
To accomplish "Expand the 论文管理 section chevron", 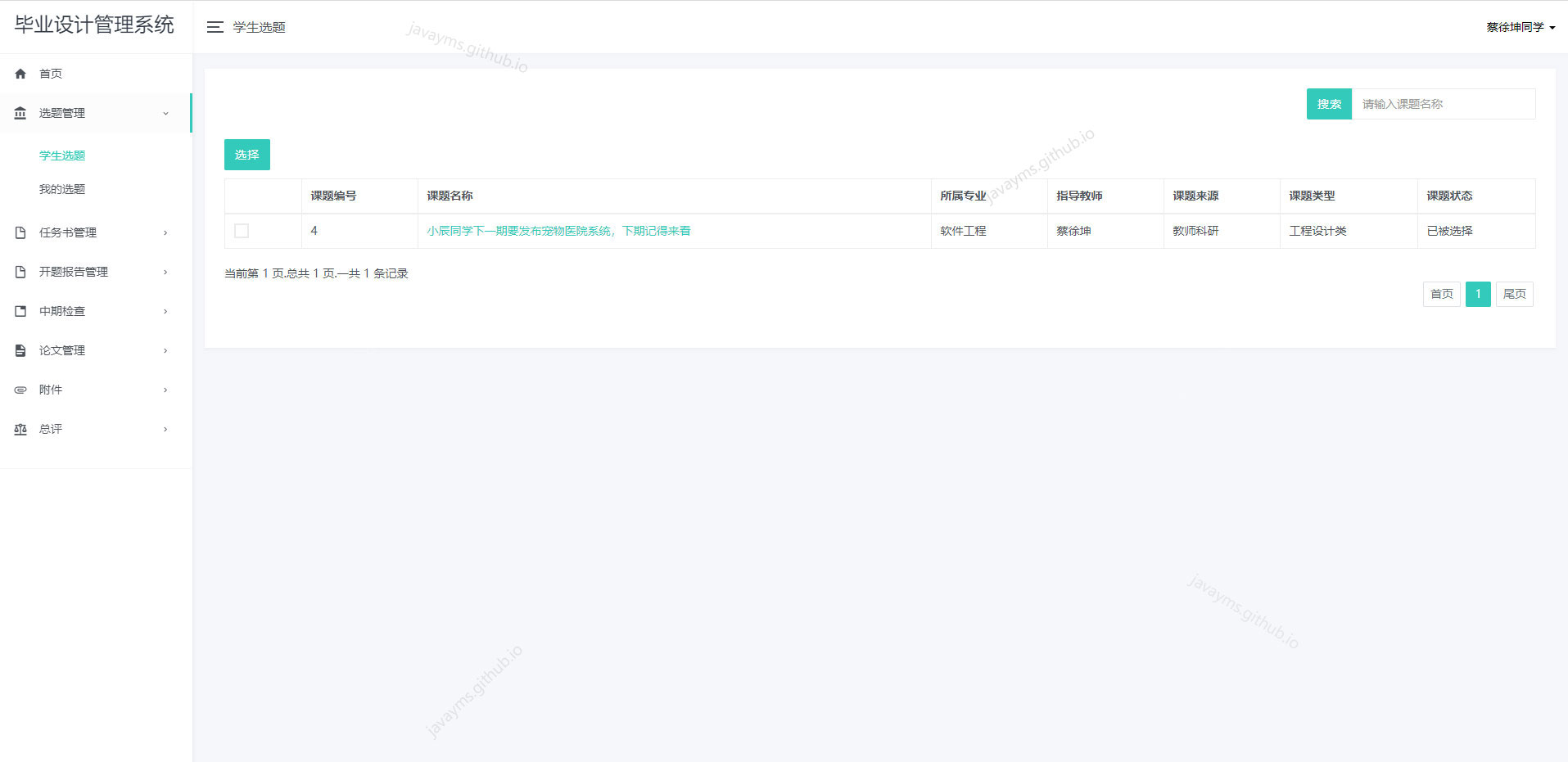I will click(166, 350).
